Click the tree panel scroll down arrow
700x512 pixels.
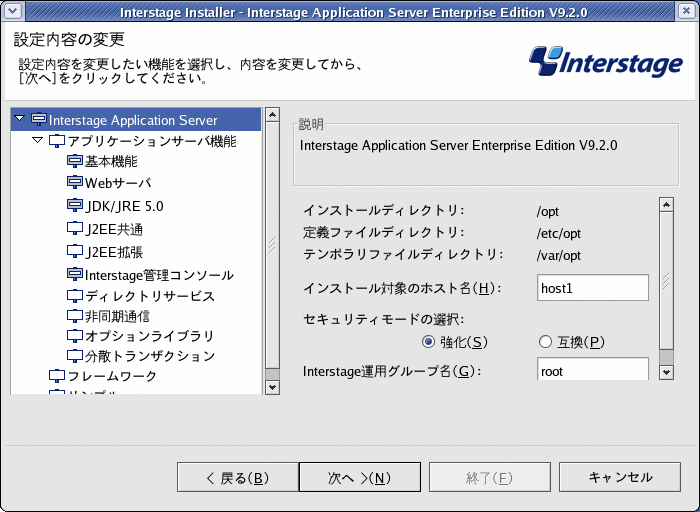click(272, 387)
